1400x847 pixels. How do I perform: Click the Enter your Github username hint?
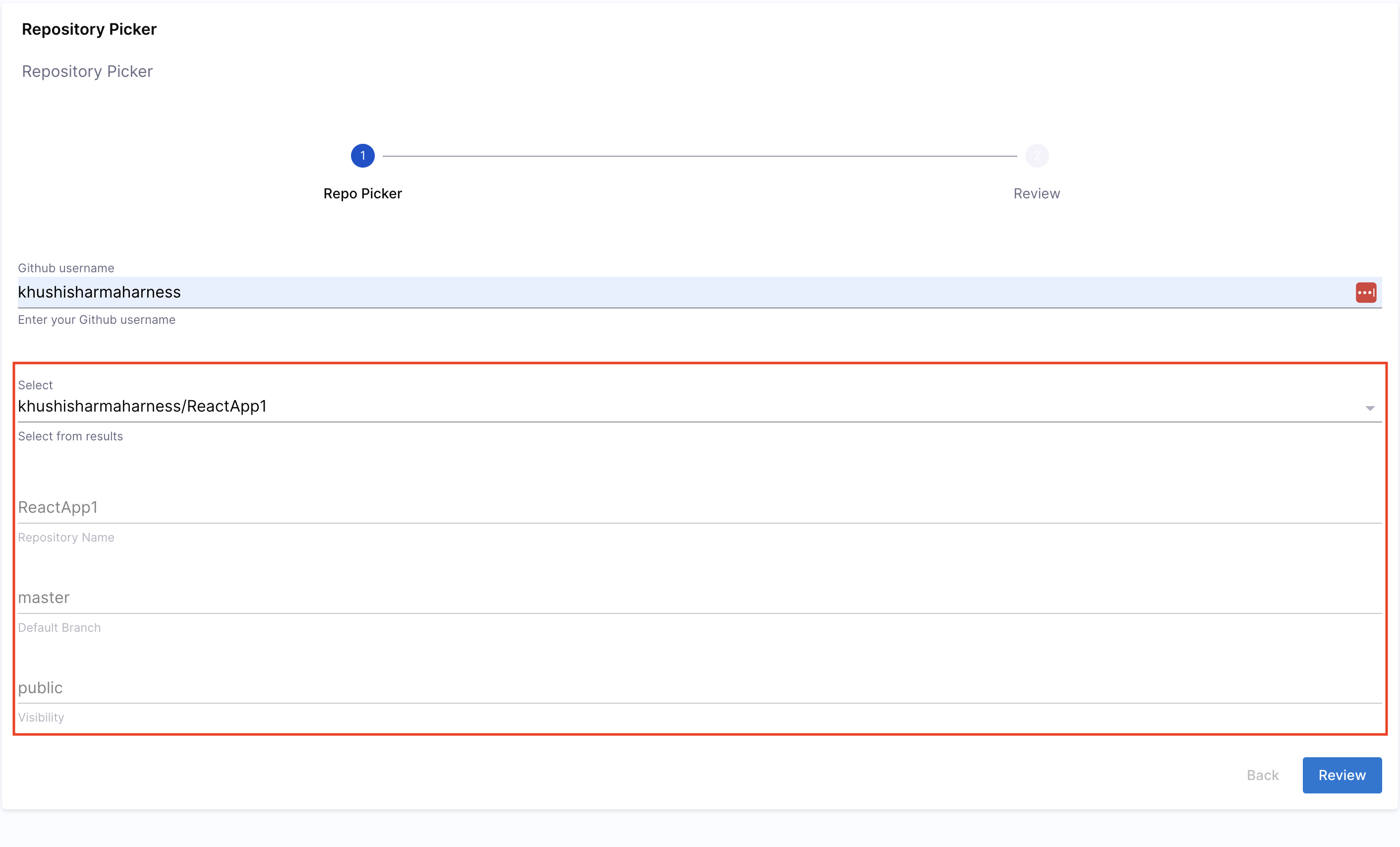click(97, 319)
